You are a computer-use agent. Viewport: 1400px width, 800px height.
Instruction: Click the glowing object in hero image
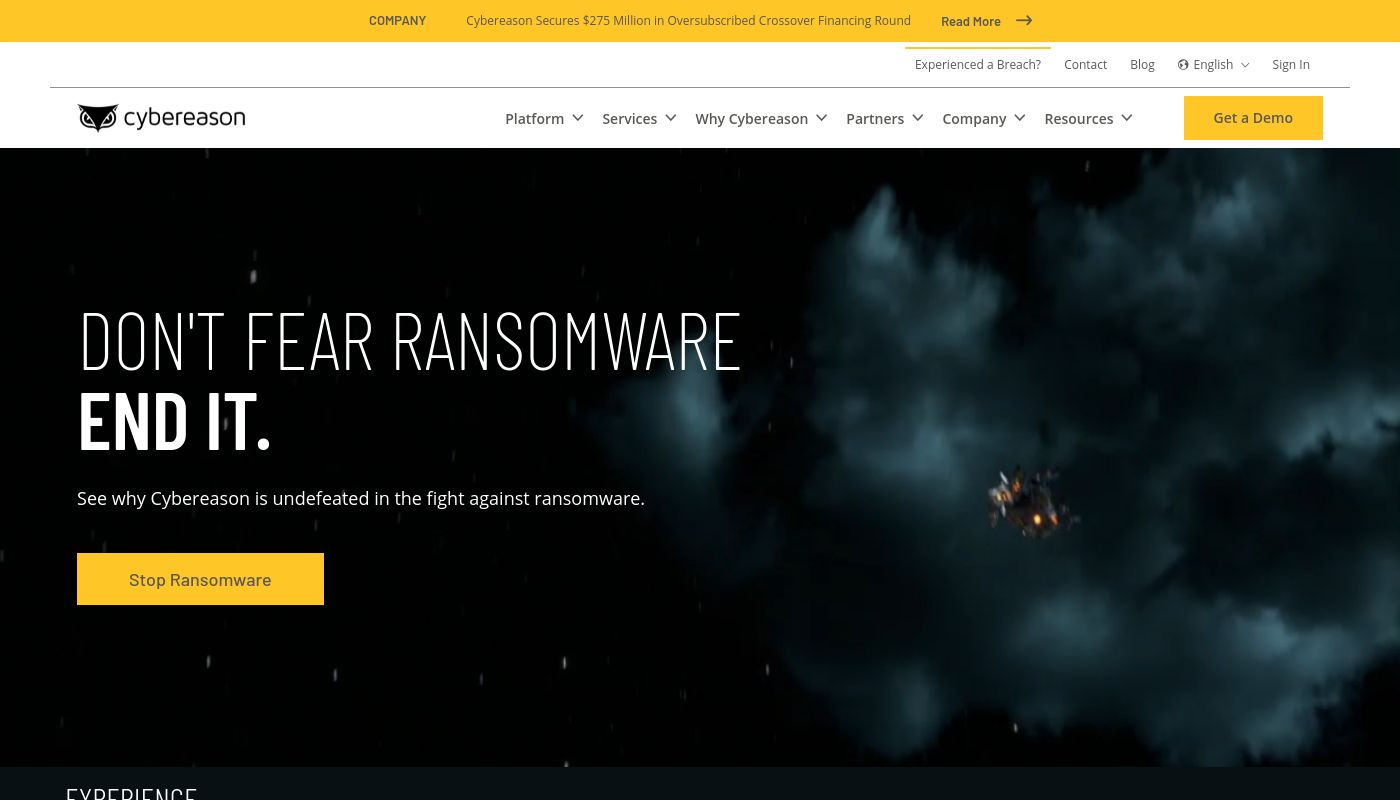coord(1033,503)
